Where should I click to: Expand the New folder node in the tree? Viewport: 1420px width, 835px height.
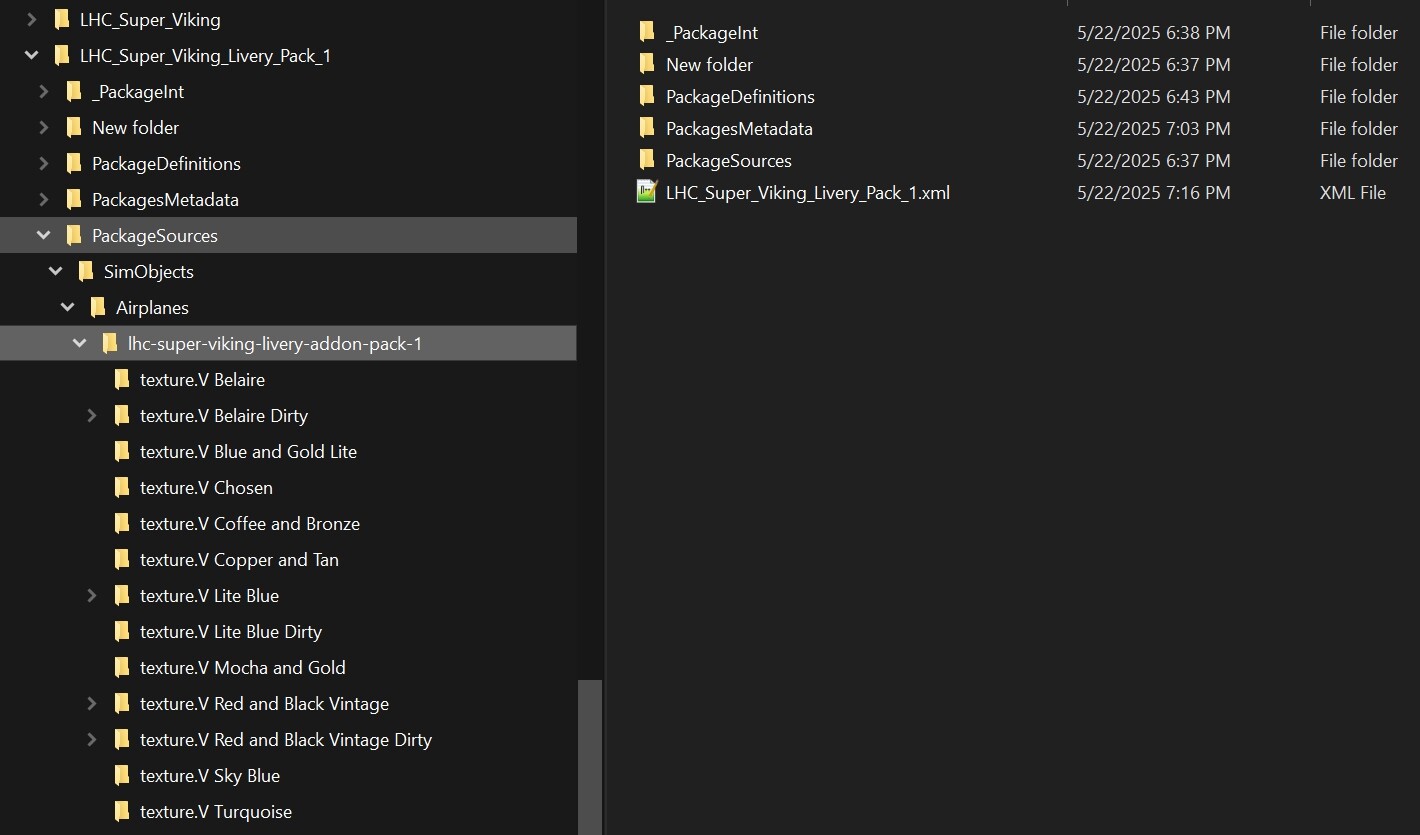[44, 127]
